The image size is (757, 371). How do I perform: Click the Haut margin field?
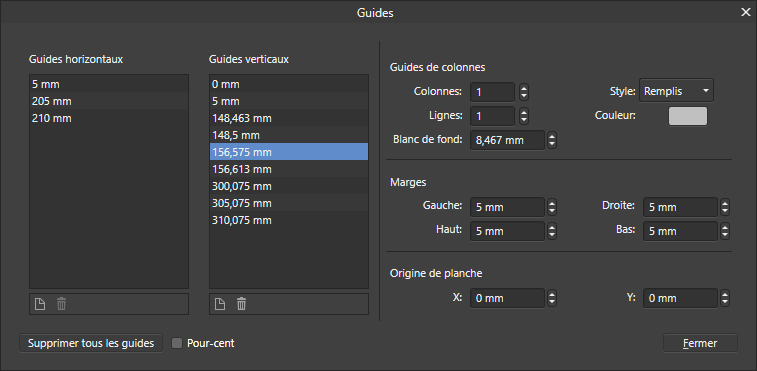click(x=507, y=231)
